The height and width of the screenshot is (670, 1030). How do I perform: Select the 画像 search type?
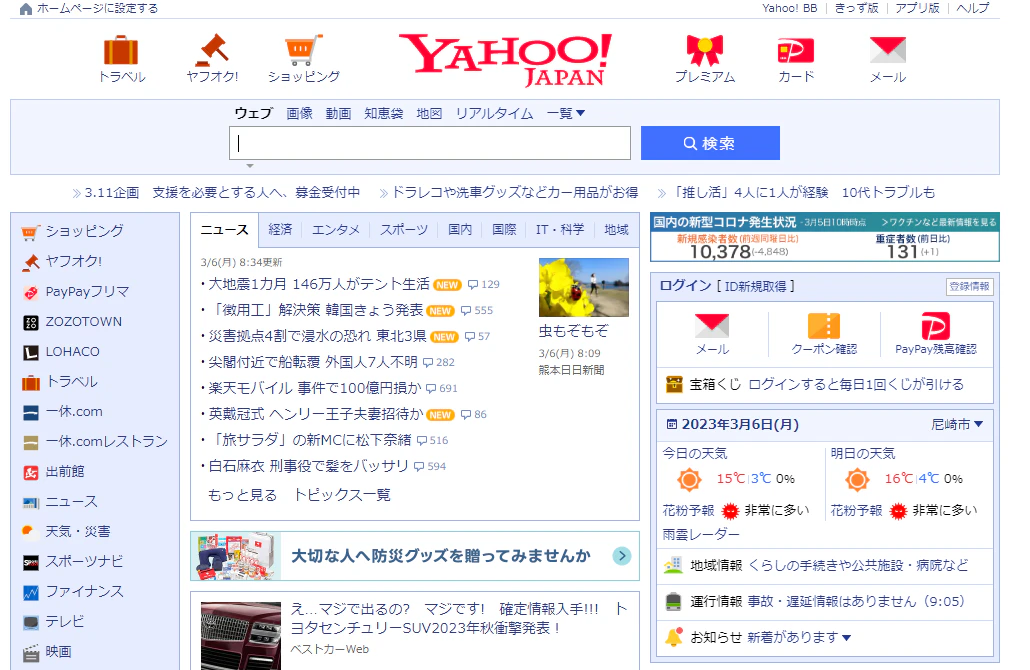(300, 114)
